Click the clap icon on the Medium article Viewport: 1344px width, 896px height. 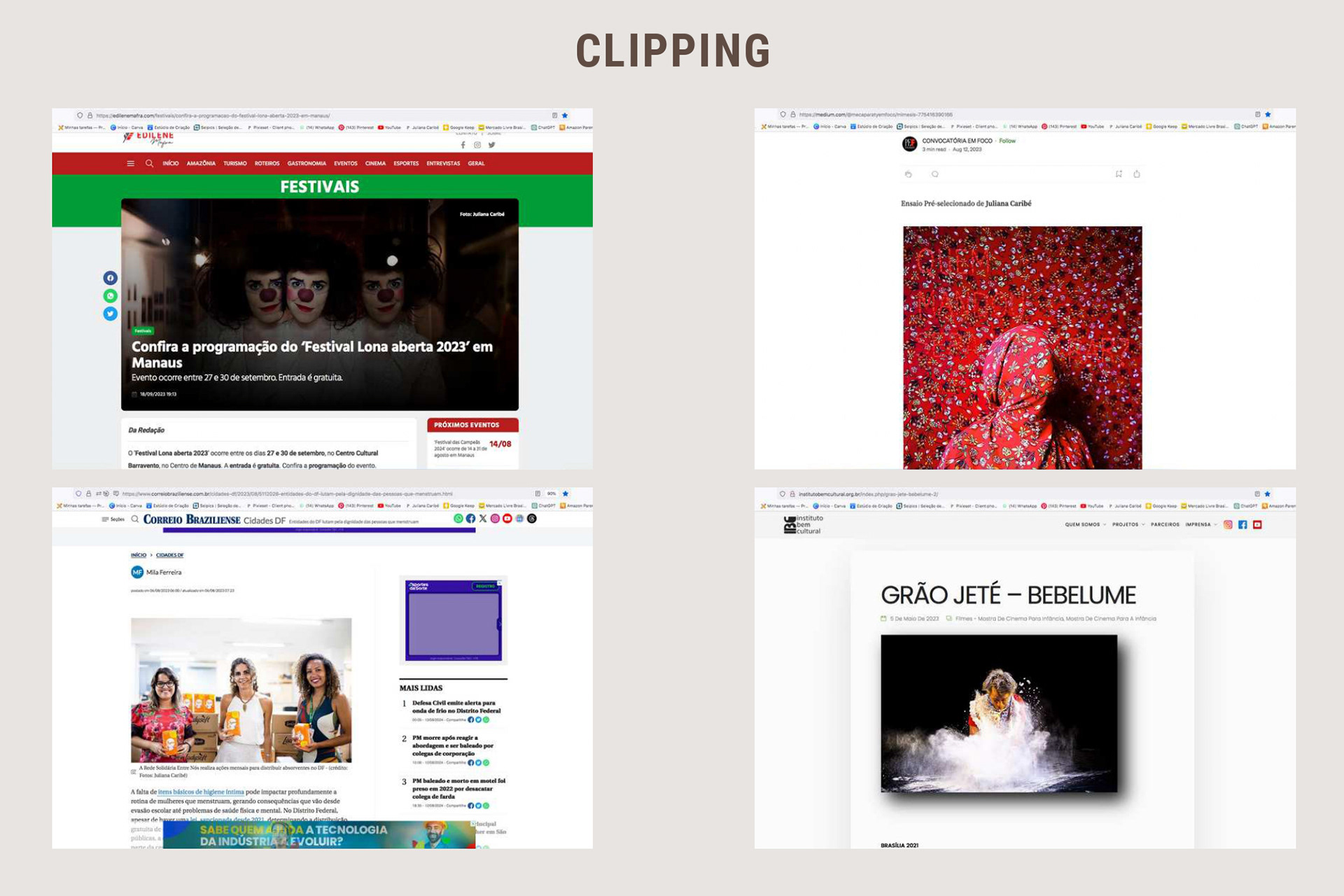909,174
